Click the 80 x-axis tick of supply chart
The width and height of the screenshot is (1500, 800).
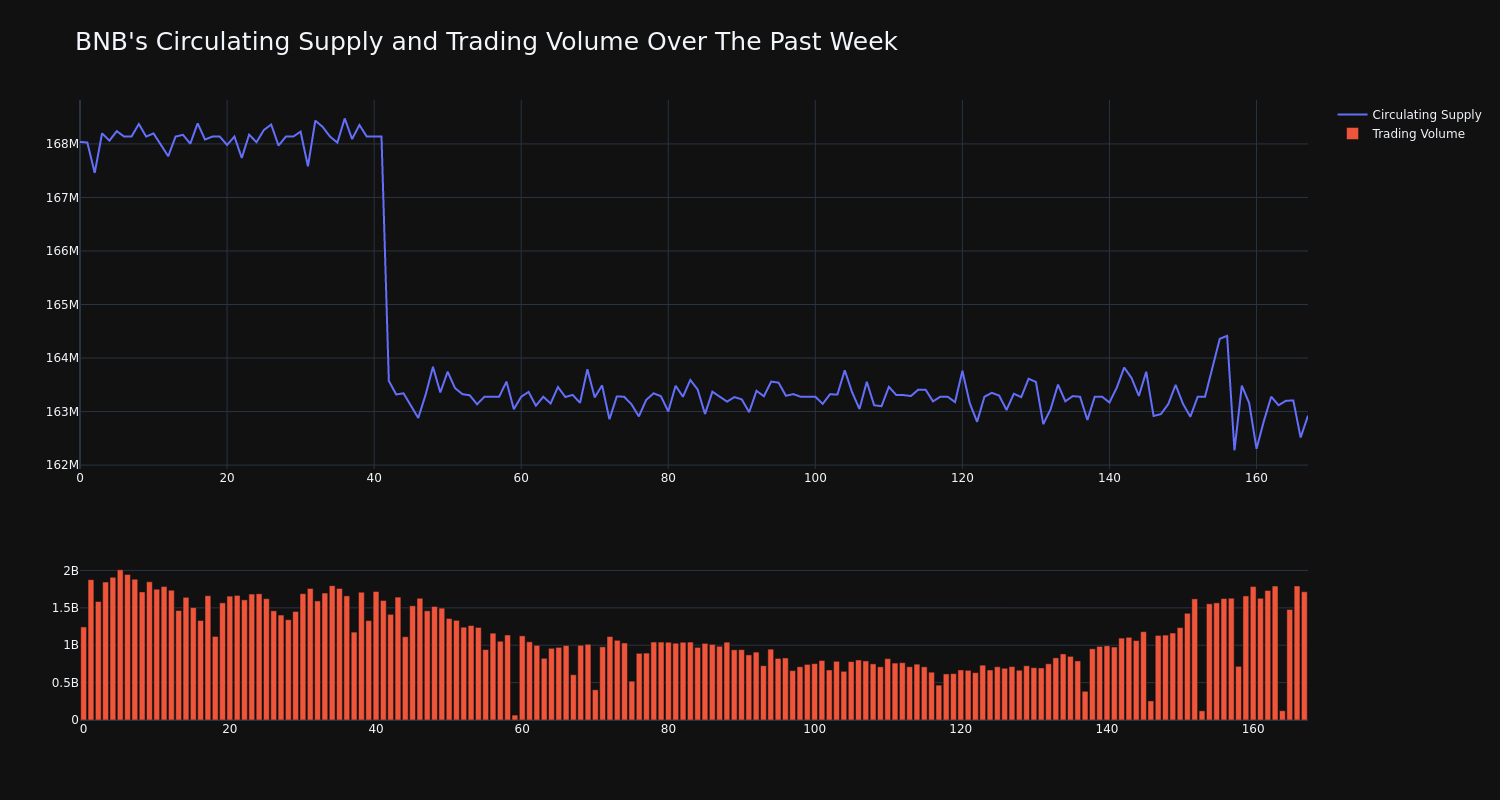[x=668, y=478]
